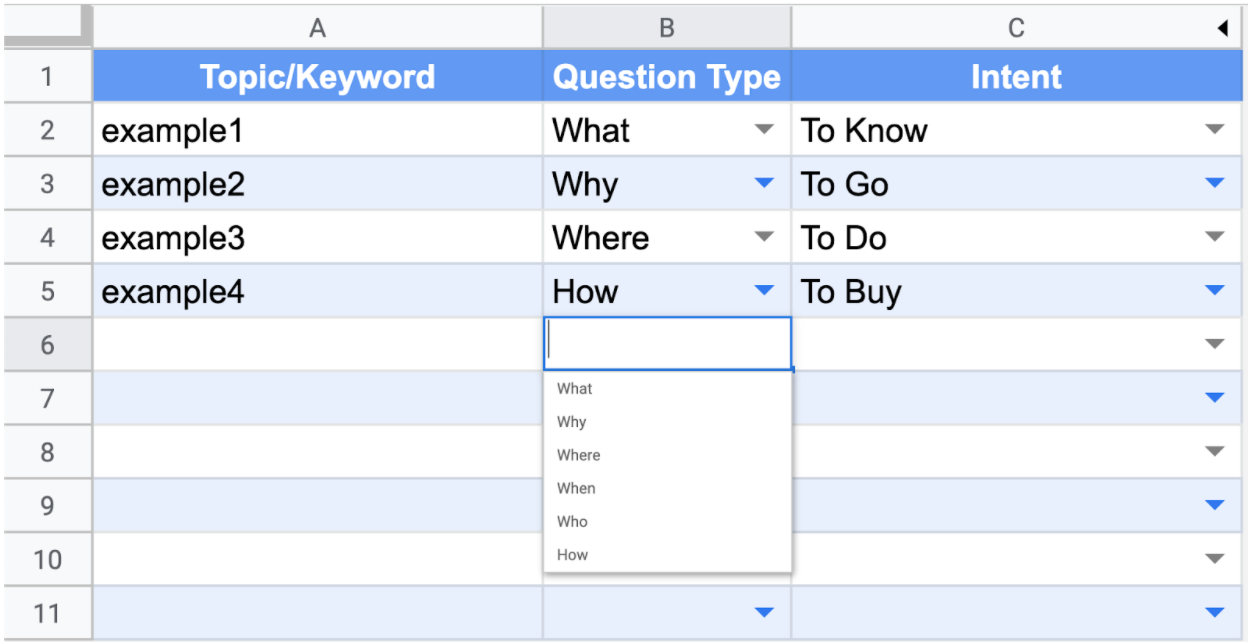Choose What from the dropdown list
Screen dimensions: 1248x644
tap(667, 389)
